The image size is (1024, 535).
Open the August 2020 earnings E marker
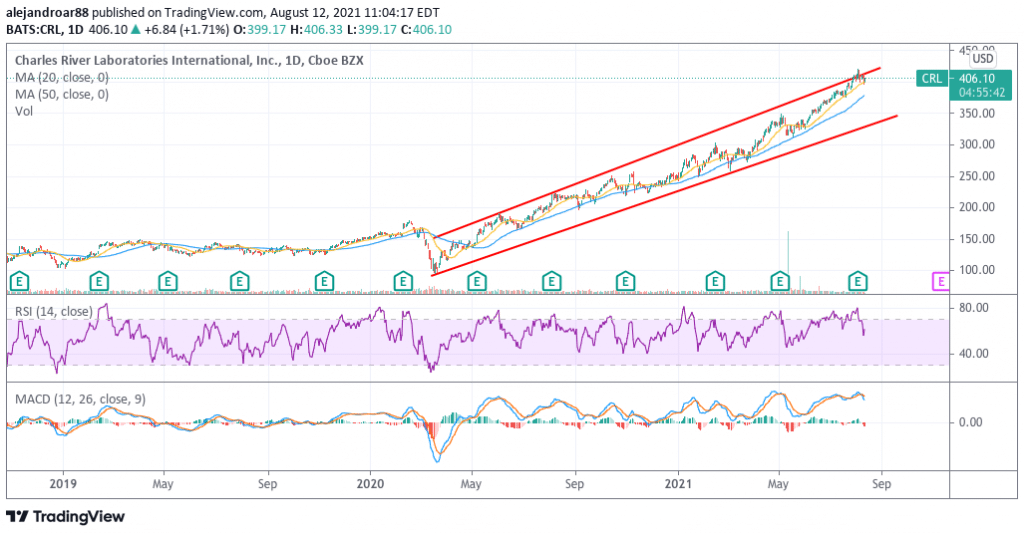coord(552,282)
